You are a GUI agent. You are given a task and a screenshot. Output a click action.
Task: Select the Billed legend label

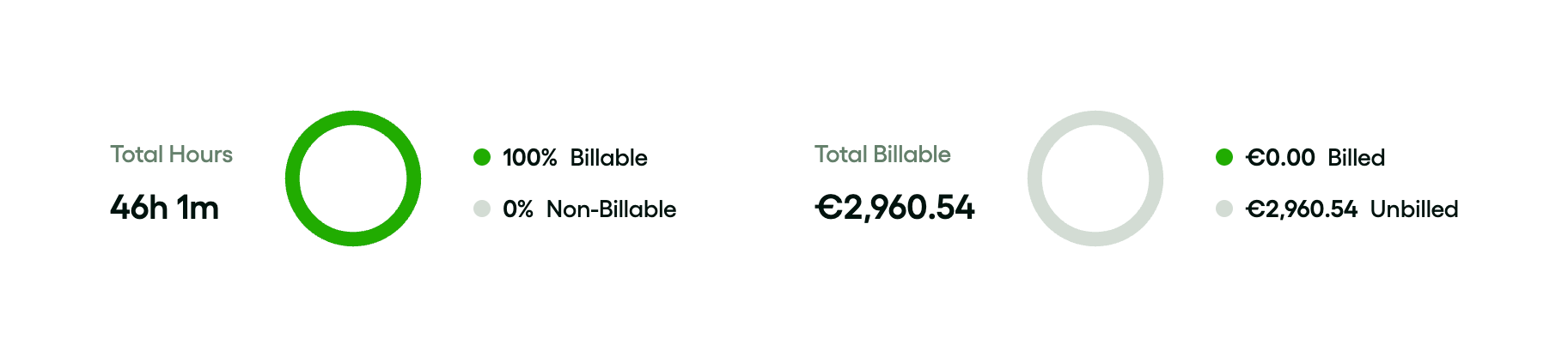coord(1356,158)
